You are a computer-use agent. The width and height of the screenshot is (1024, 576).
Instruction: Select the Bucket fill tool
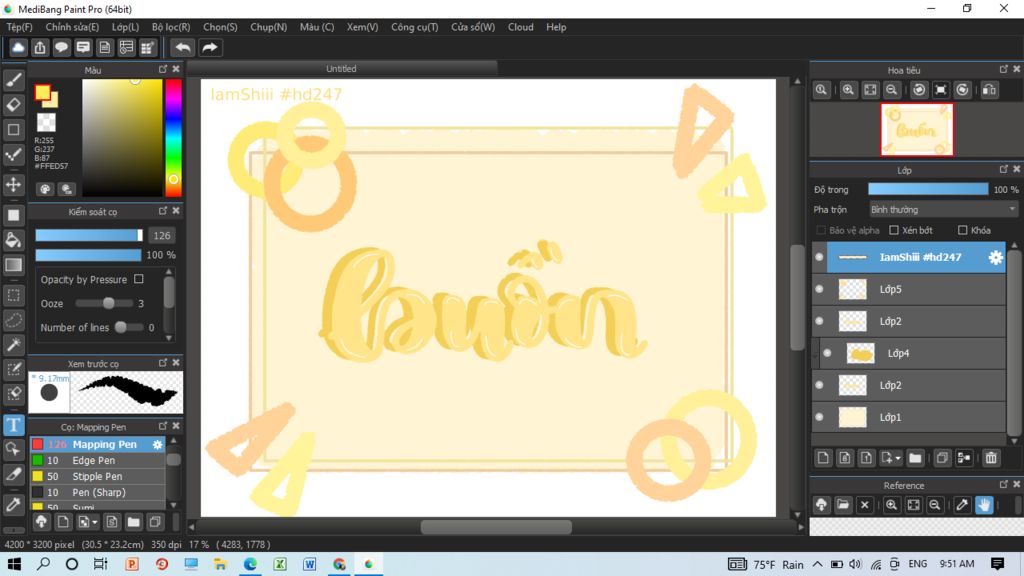(x=14, y=240)
